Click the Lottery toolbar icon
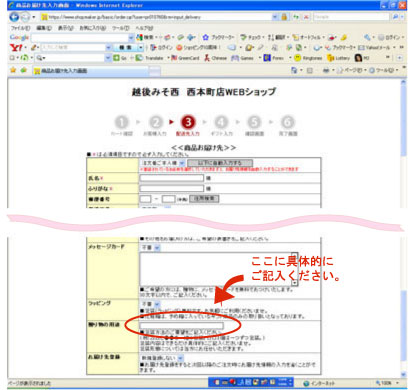 click(339, 58)
